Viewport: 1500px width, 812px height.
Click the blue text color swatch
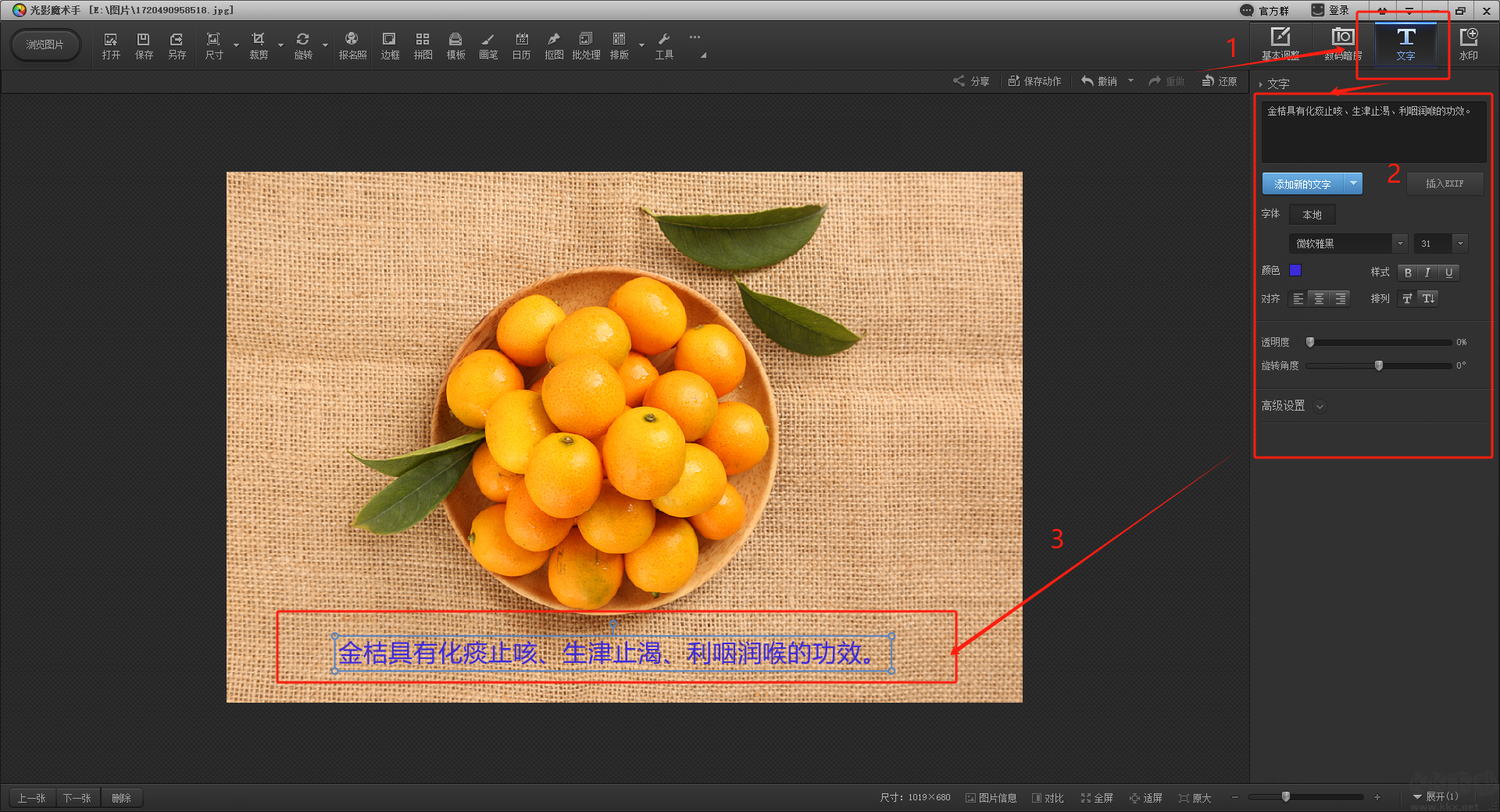(1295, 271)
